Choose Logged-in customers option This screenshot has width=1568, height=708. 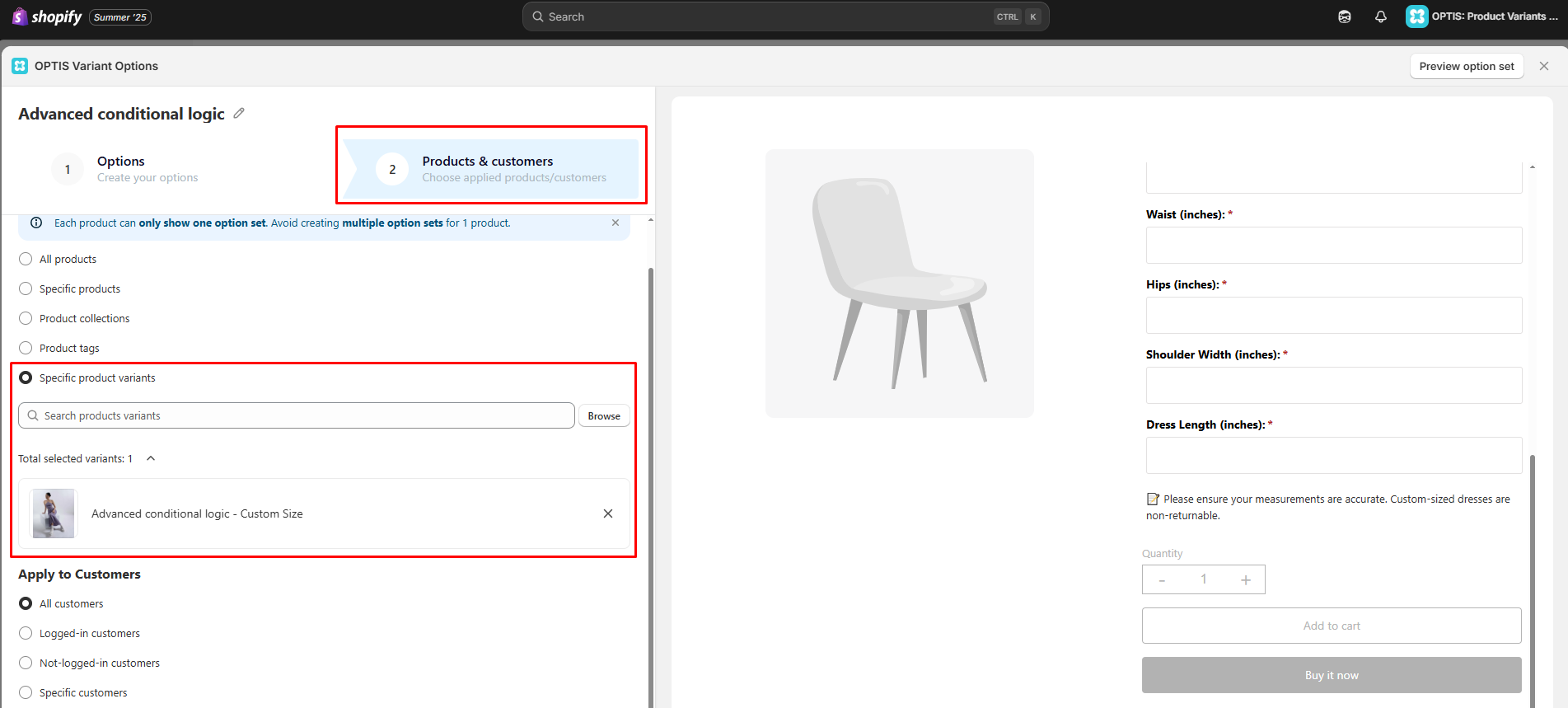(26, 633)
